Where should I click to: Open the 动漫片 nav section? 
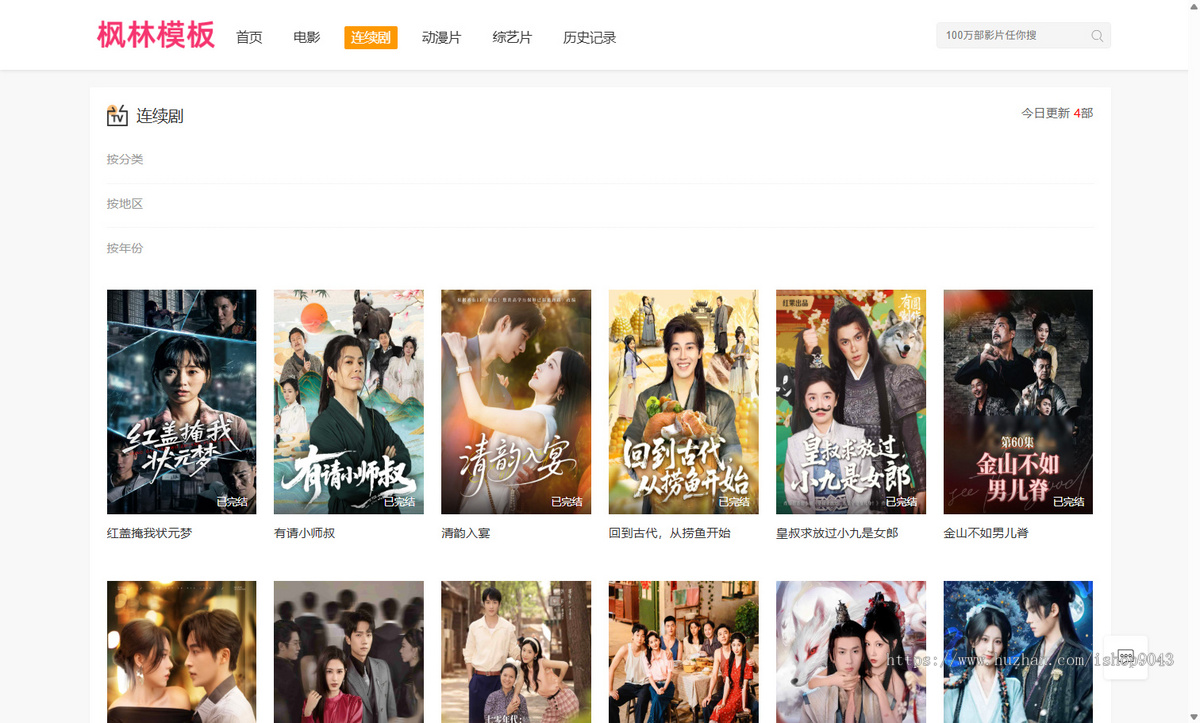point(441,38)
